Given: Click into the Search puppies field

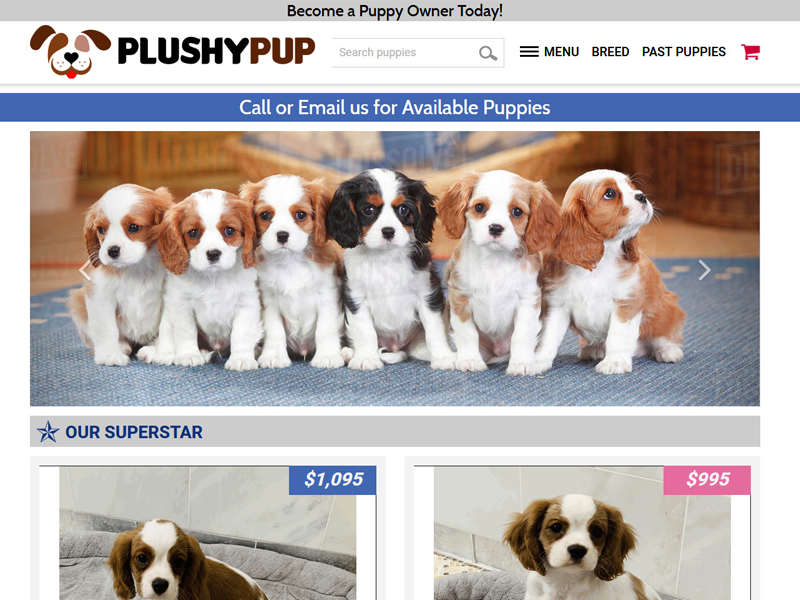Looking at the screenshot, I should (405, 53).
